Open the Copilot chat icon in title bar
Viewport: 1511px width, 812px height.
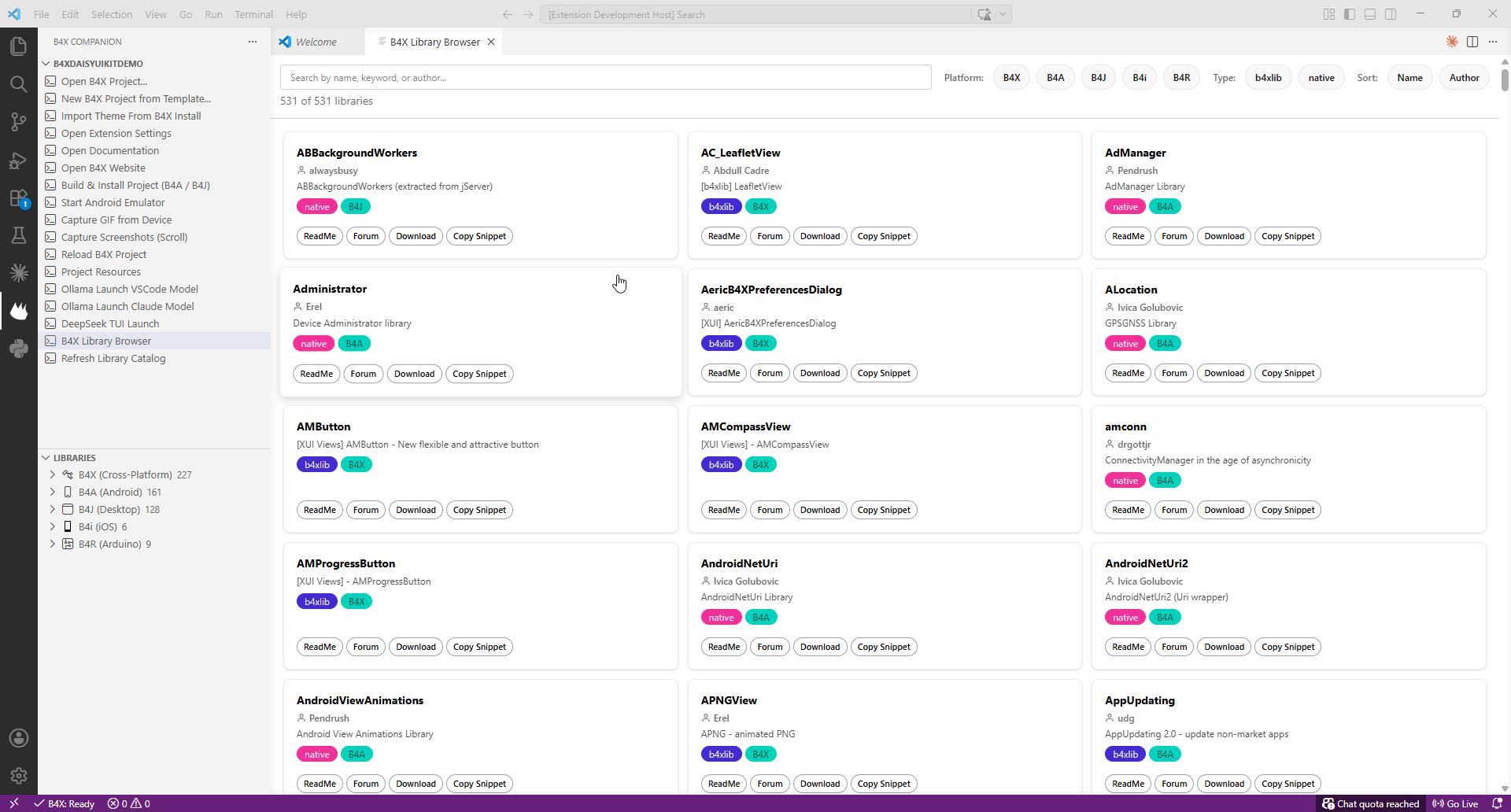click(x=984, y=14)
